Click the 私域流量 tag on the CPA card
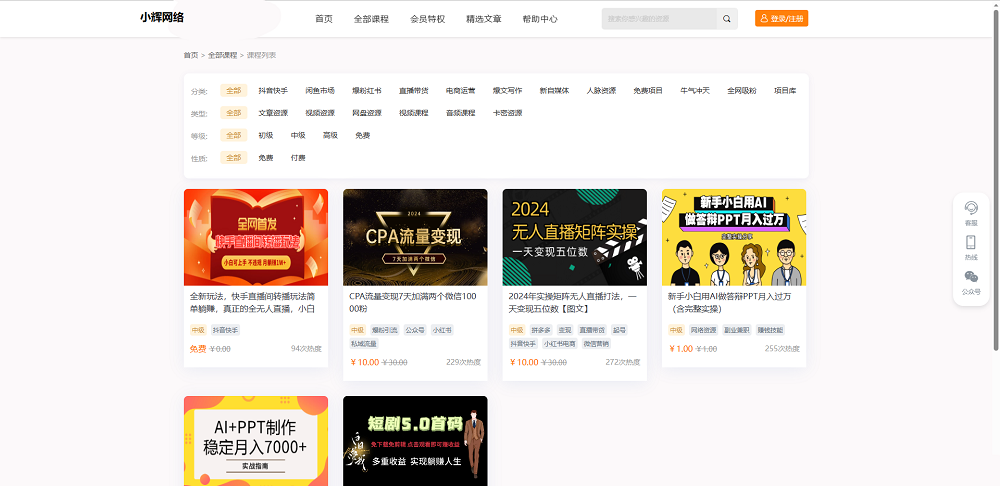 tap(364, 344)
